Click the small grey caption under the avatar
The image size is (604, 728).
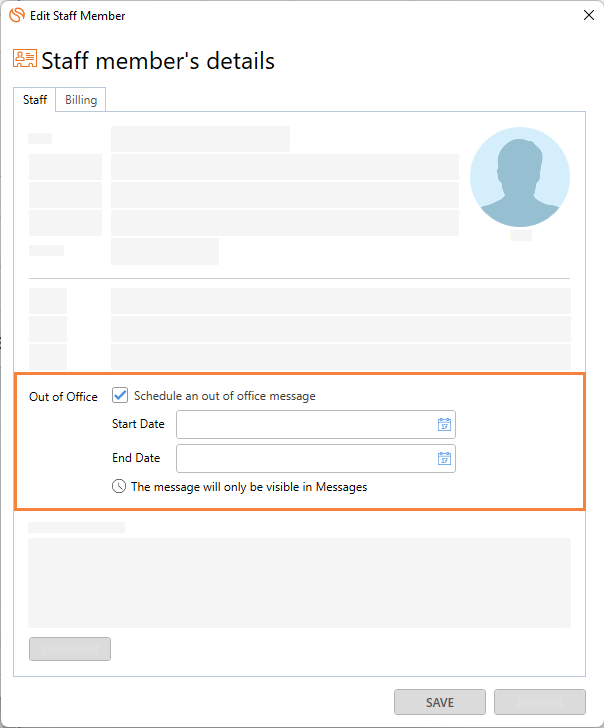point(521,235)
